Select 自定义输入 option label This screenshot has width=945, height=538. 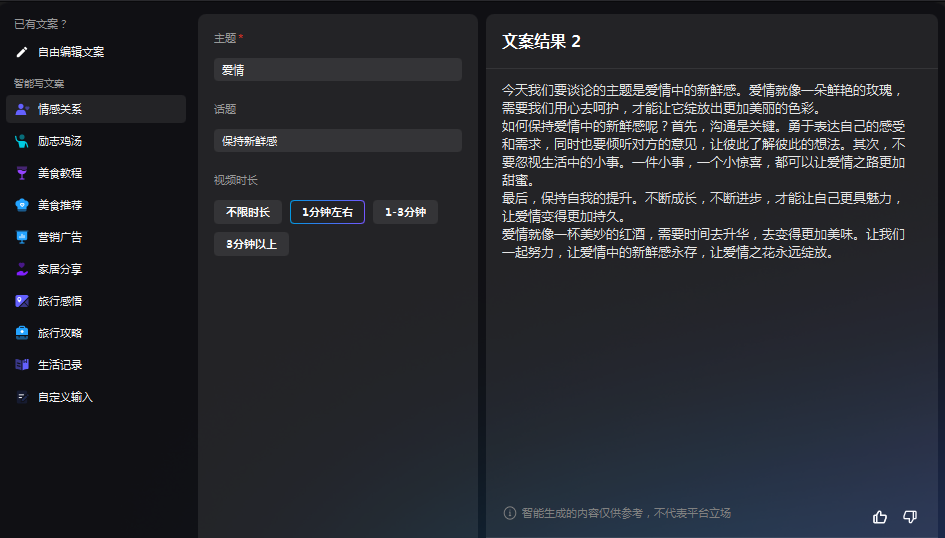[65, 396]
